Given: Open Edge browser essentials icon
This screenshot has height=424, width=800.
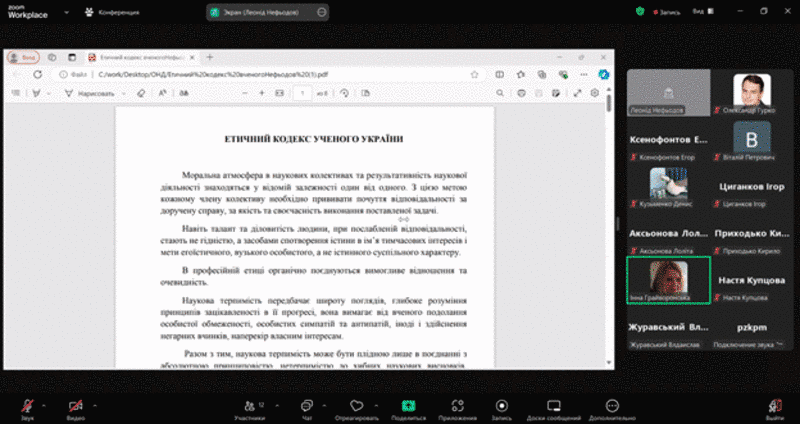Looking at the screenshot, I should 563,74.
